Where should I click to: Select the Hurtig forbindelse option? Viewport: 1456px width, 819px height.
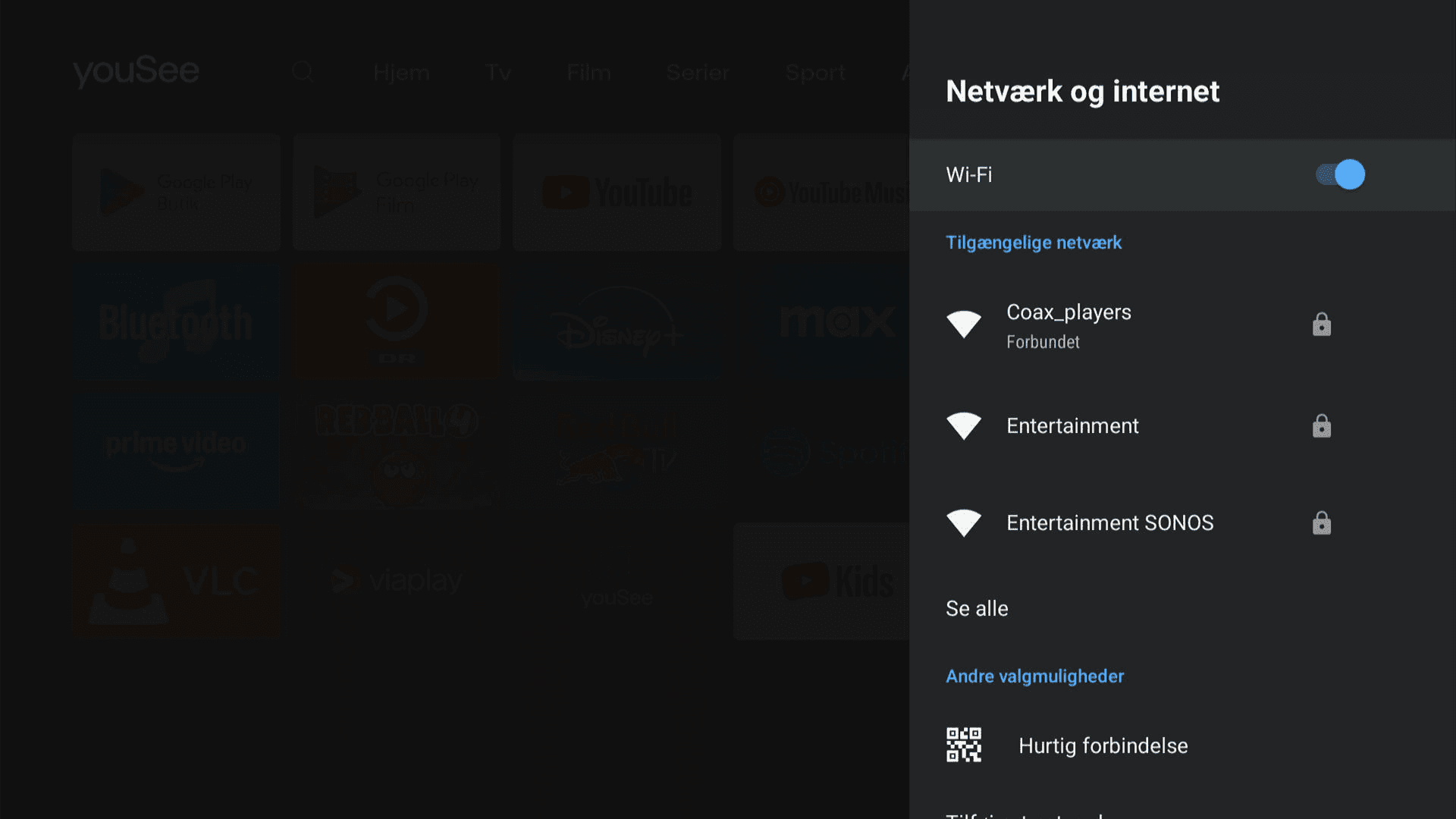[x=1103, y=745]
